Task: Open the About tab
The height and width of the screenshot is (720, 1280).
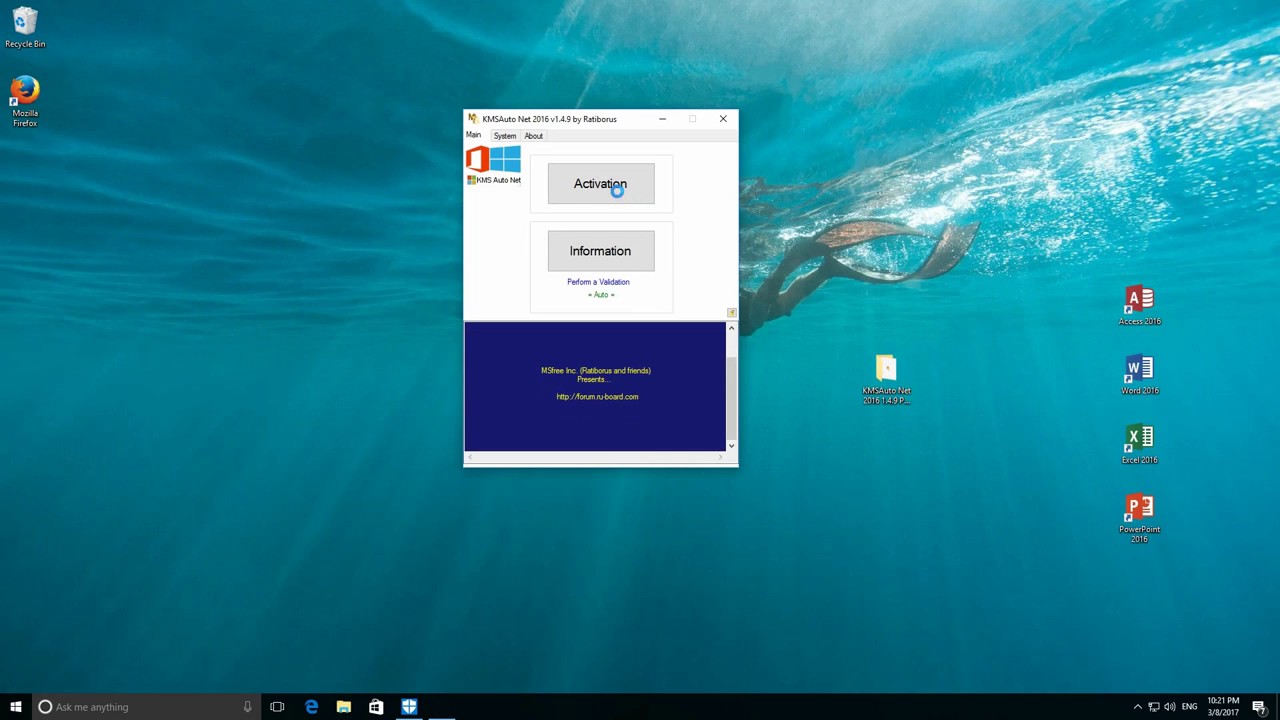Action: point(533,136)
